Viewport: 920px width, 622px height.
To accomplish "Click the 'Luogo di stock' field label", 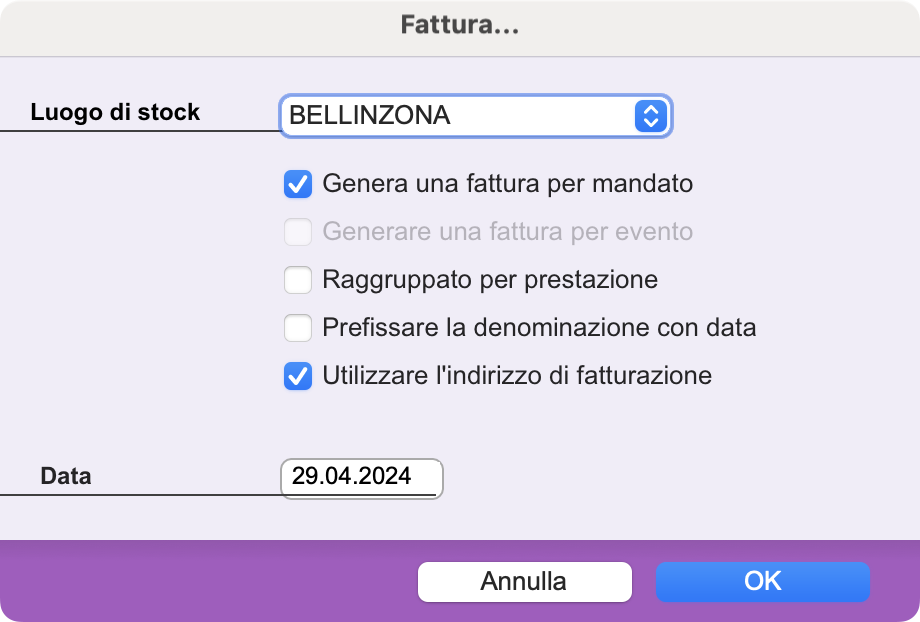I will (115, 112).
